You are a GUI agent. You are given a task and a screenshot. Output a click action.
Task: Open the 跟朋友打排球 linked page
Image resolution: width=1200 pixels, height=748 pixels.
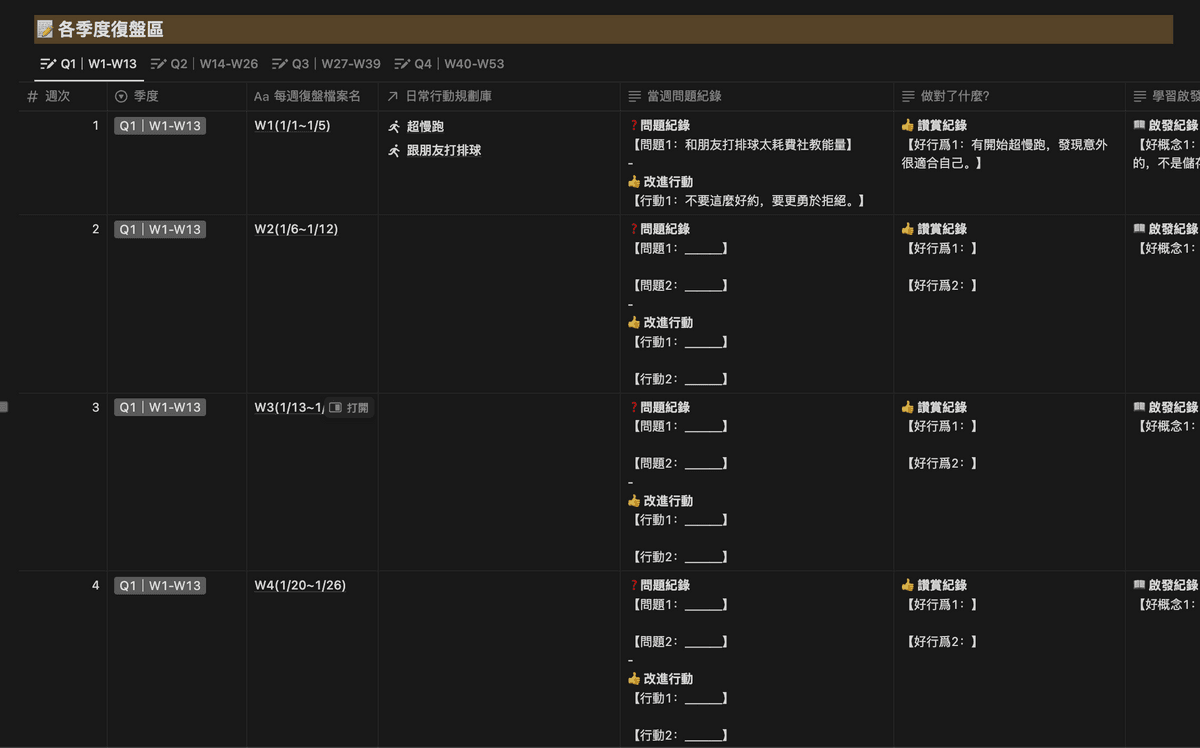[443, 151]
